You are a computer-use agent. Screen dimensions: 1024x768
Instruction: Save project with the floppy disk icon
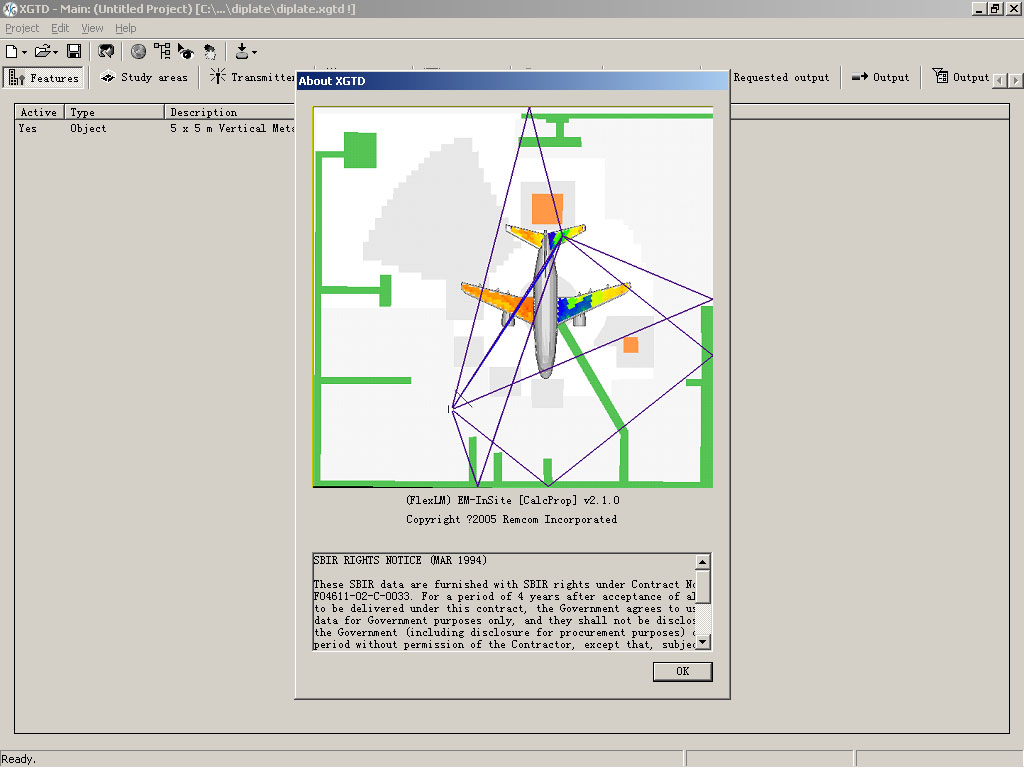coord(74,52)
